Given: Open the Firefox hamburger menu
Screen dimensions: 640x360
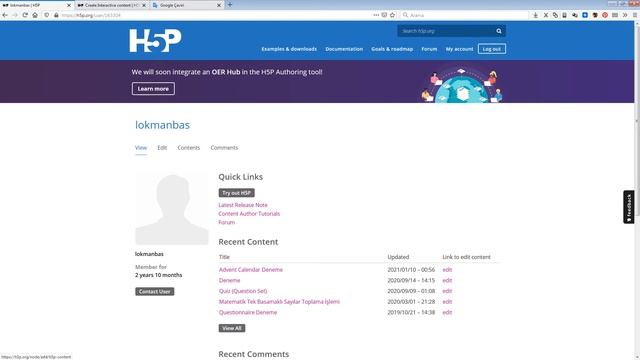Looking at the screenshot, I should 635,15.
